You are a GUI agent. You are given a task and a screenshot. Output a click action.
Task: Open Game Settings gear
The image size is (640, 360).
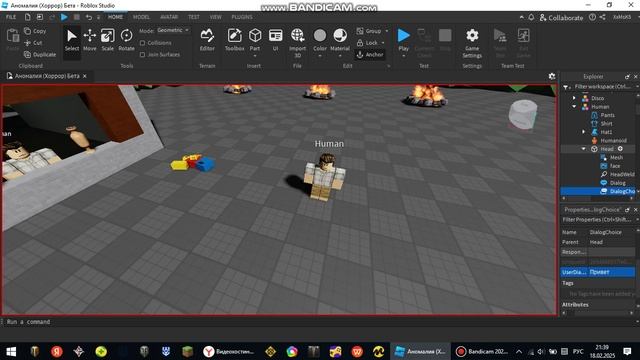(472, 43)
